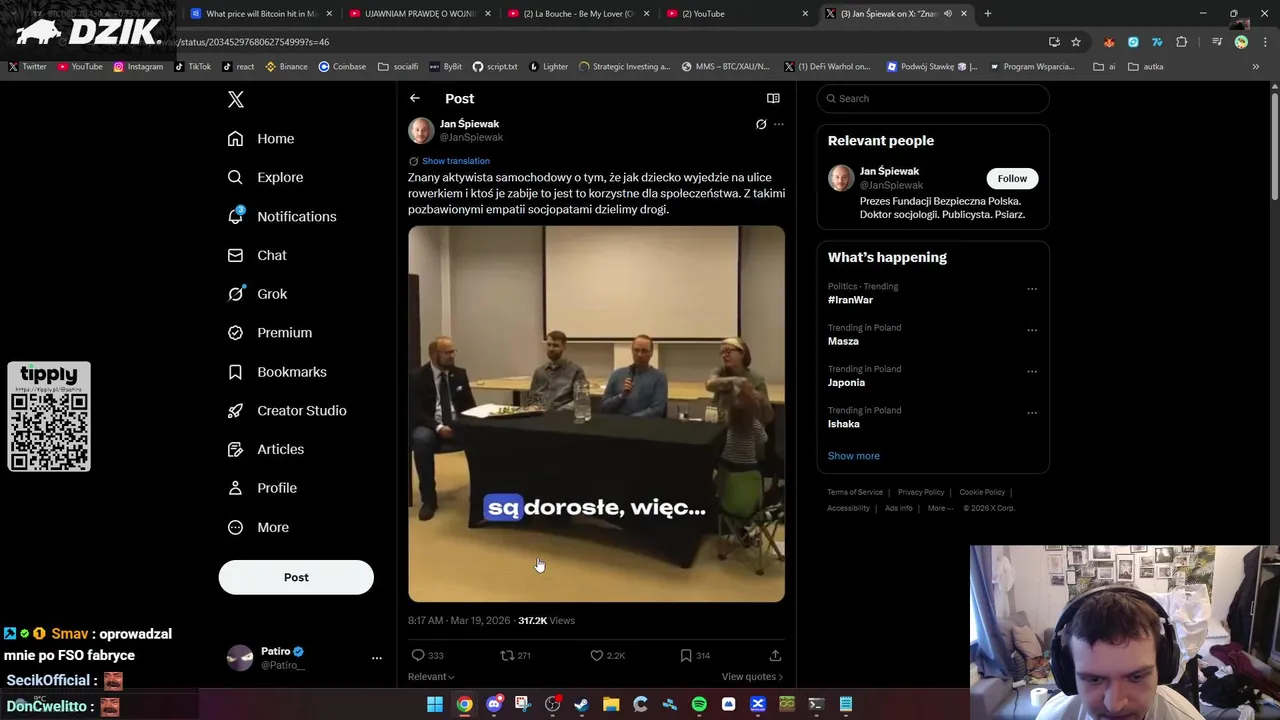Open Premium from the sidebar
The image size is (1280, 720).
coord(269,333)
